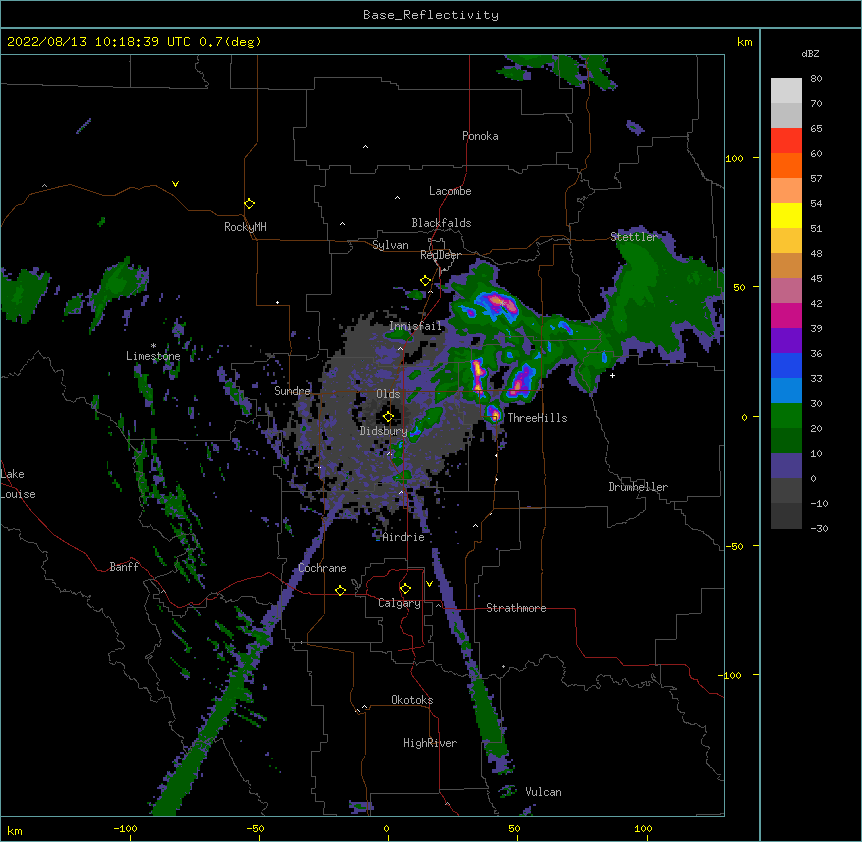Click the Sundre town label

point(292,391)
